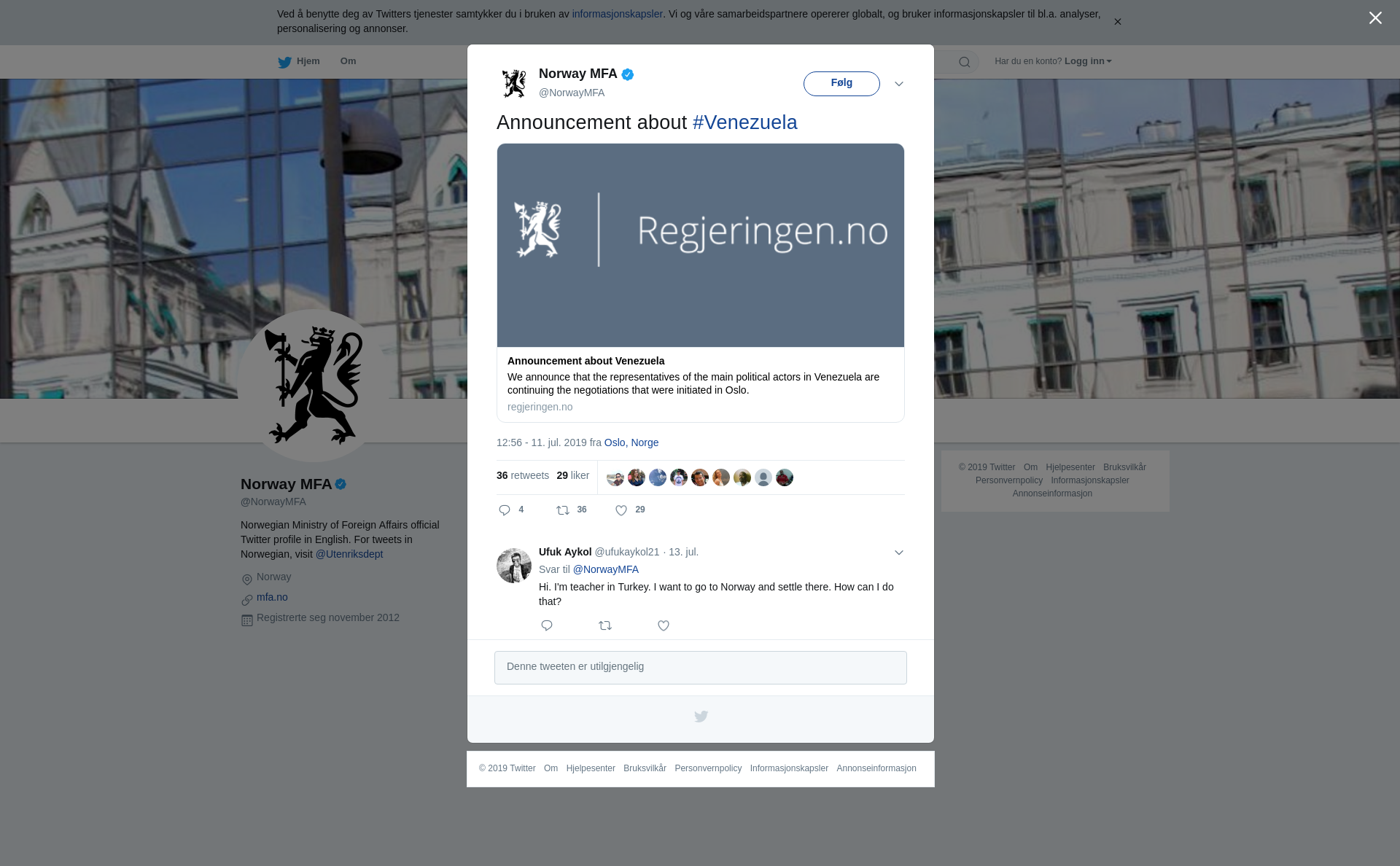Viewport: 1400px width, 866px height.
Task: Click Ufuk Aykol's profile avatar
Action: [x=514, y=566]
